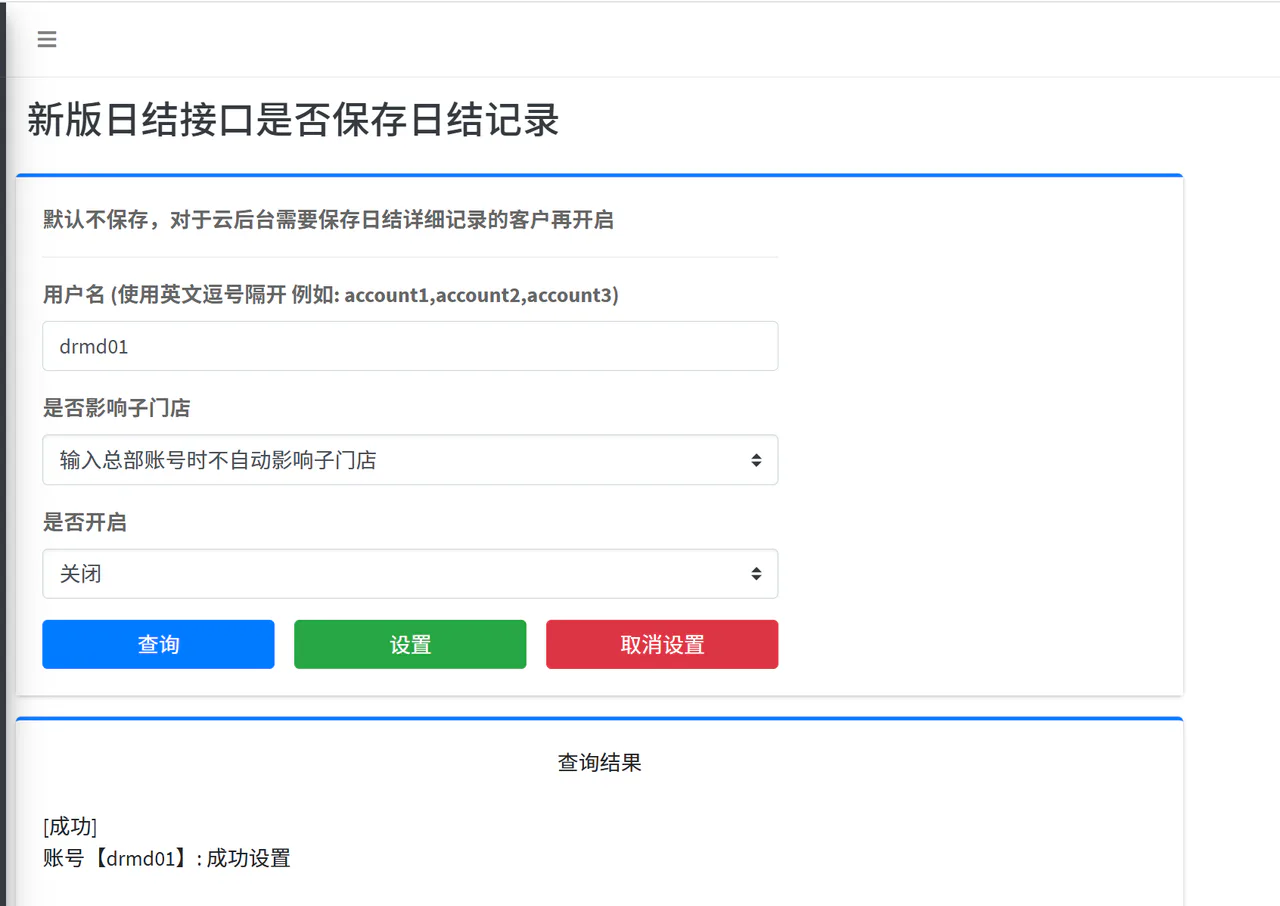Click the 是否影响子门店 label
1280x906 pixels.
pyautogui.click(x=117, y=408)
